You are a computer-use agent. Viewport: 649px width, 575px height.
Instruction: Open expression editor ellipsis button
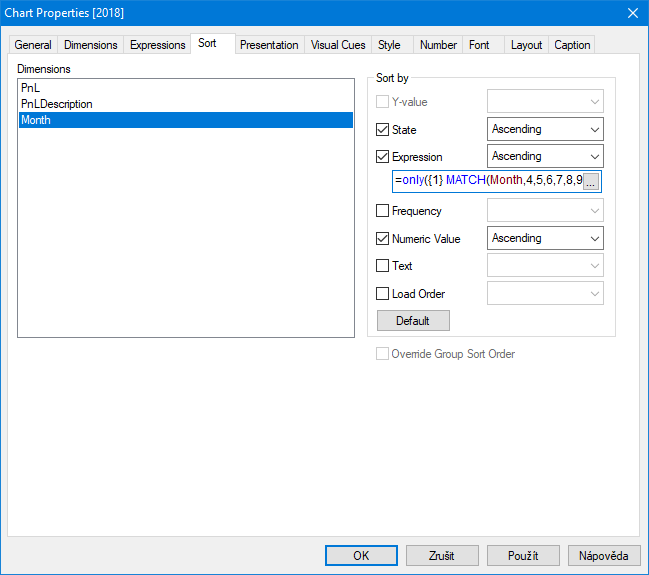point(591,182)
